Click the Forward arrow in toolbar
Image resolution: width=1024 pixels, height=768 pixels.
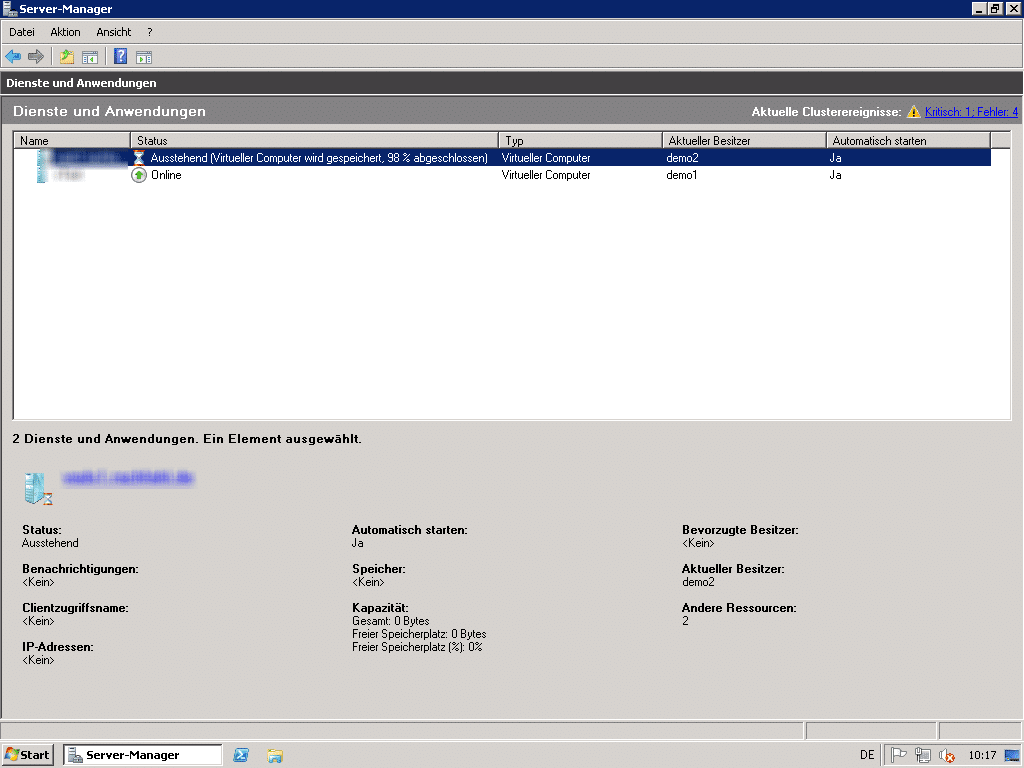pos(36,57)
